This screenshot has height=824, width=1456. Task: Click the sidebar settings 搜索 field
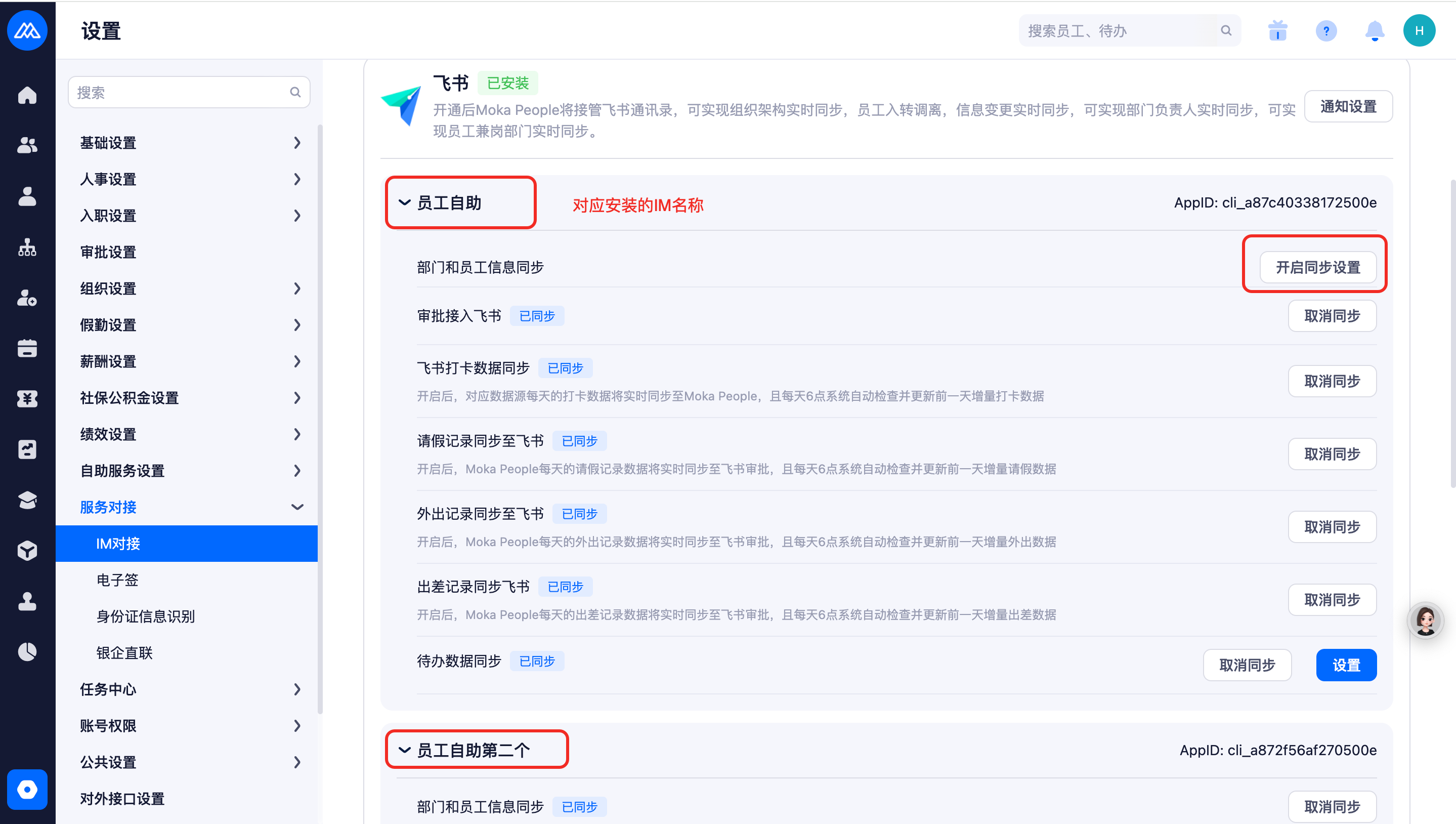point(181,92)
